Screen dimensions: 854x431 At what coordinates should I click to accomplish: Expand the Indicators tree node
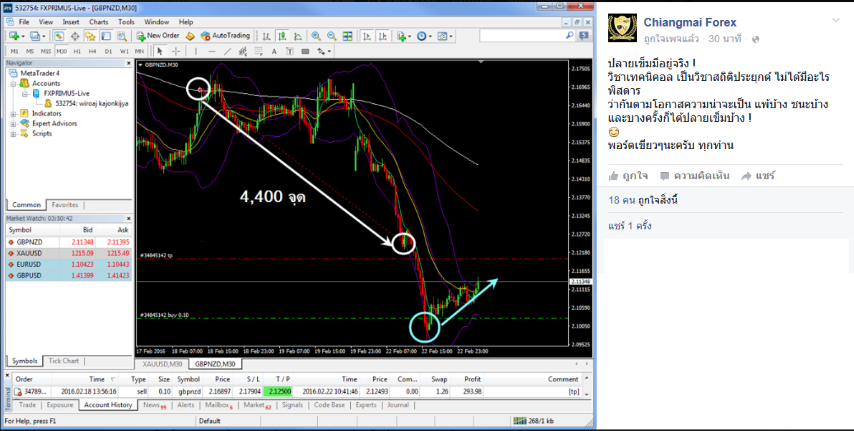click(13, 113)
